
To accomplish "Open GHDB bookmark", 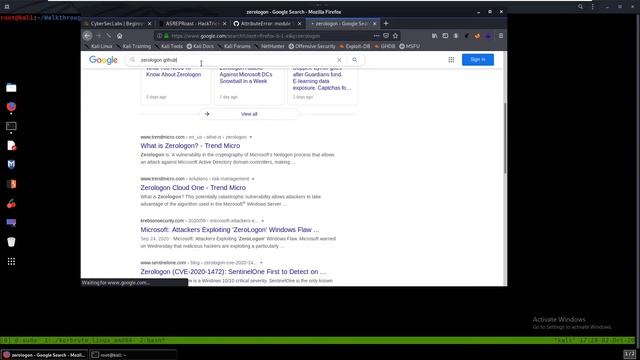I will tap(384, 46).
